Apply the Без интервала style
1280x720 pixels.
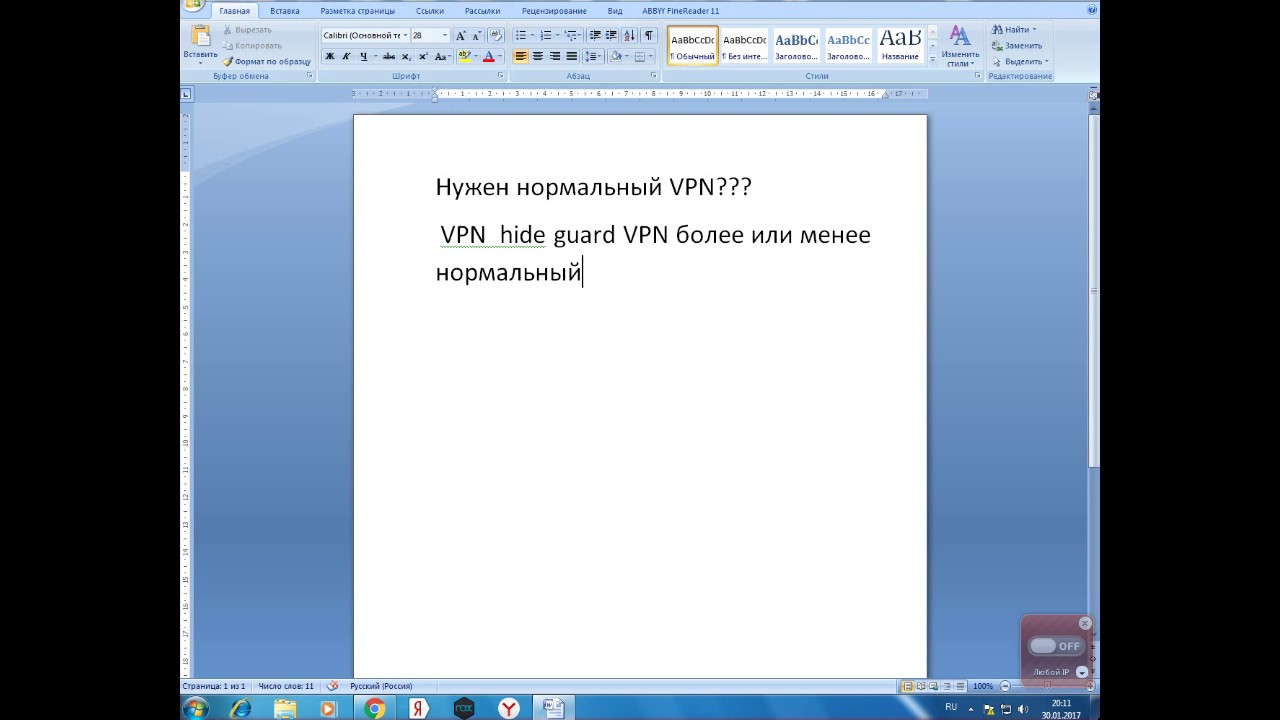(744, 46)
